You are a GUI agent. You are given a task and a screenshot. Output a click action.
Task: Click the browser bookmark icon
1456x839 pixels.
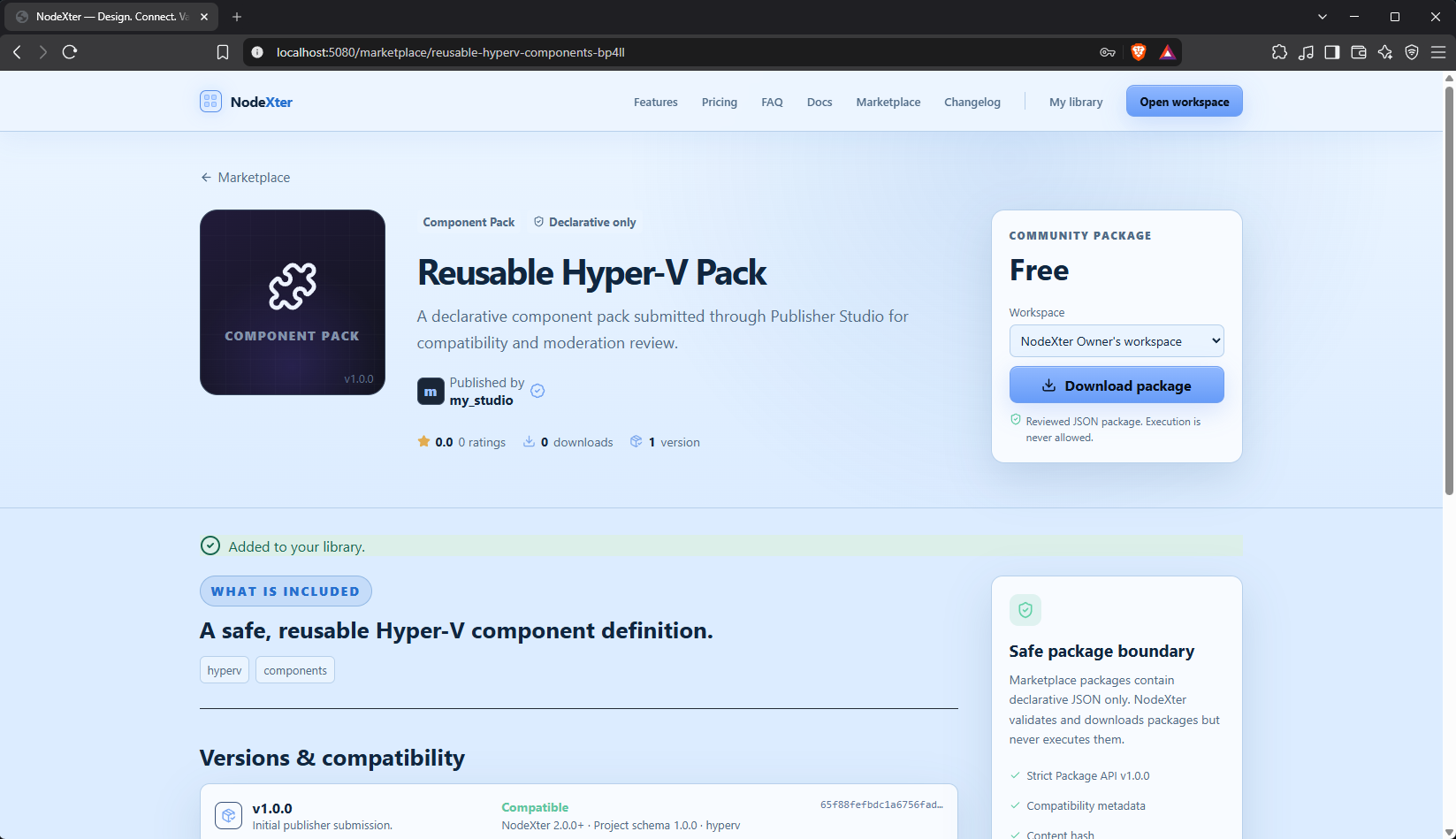[223, 52]
